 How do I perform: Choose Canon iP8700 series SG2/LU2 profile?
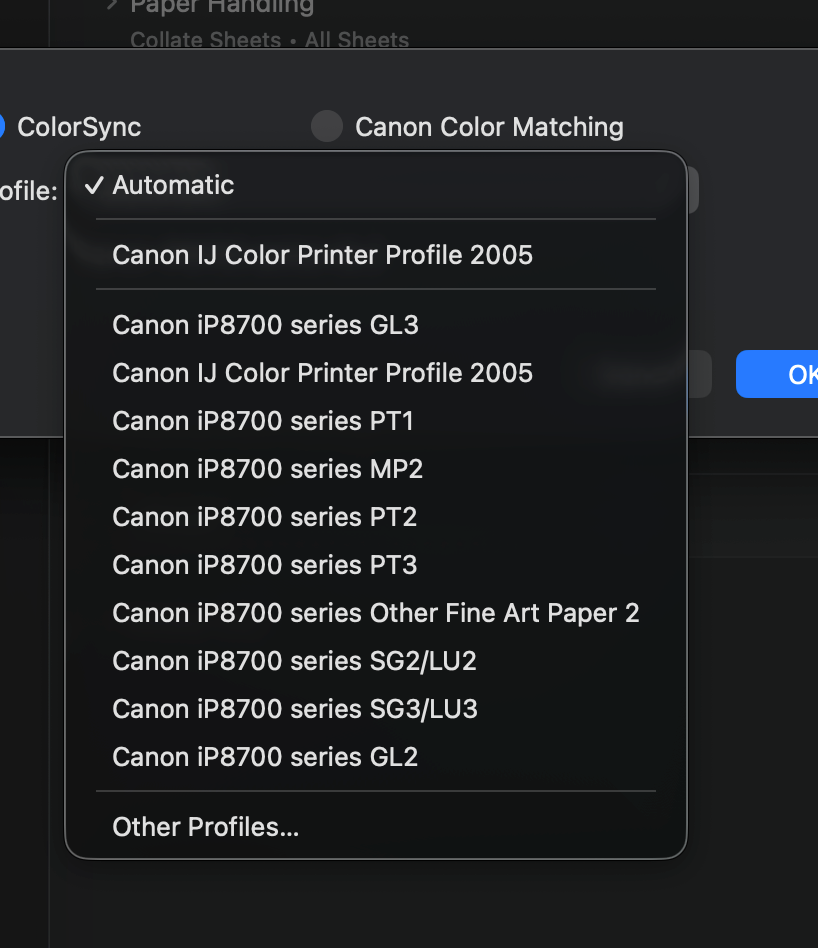coord(375,661)
